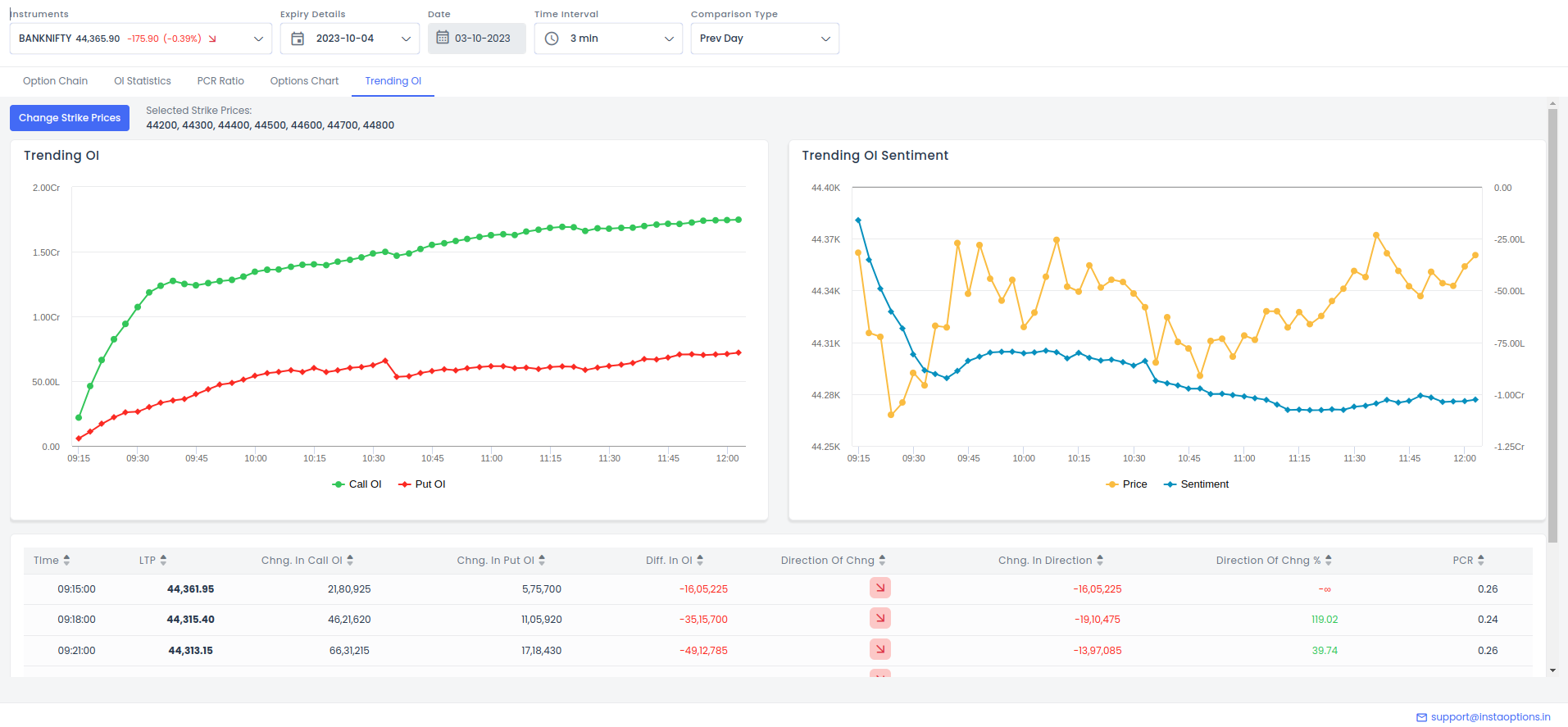Click Chng. In Put OI value 11,05,920
1568x727 pixels.
(x=541, y=620)
